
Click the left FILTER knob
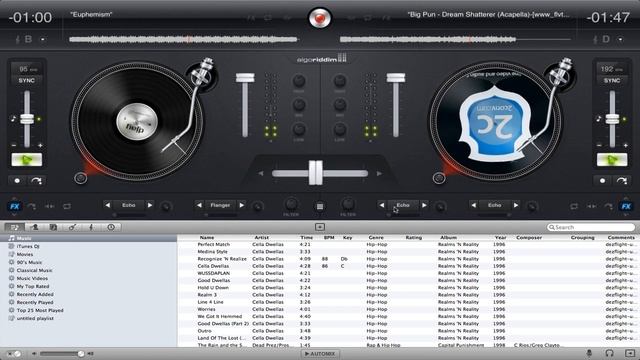pos(291,204)
